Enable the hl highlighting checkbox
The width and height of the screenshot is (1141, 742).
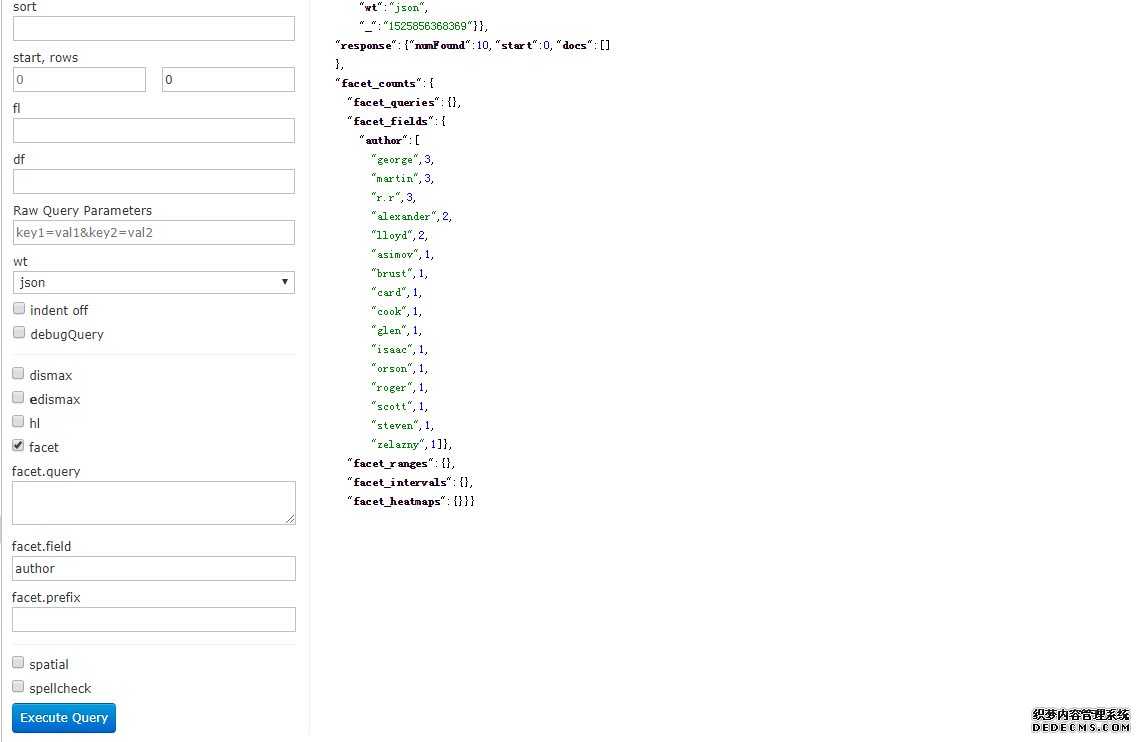click(x=19, y=422)
